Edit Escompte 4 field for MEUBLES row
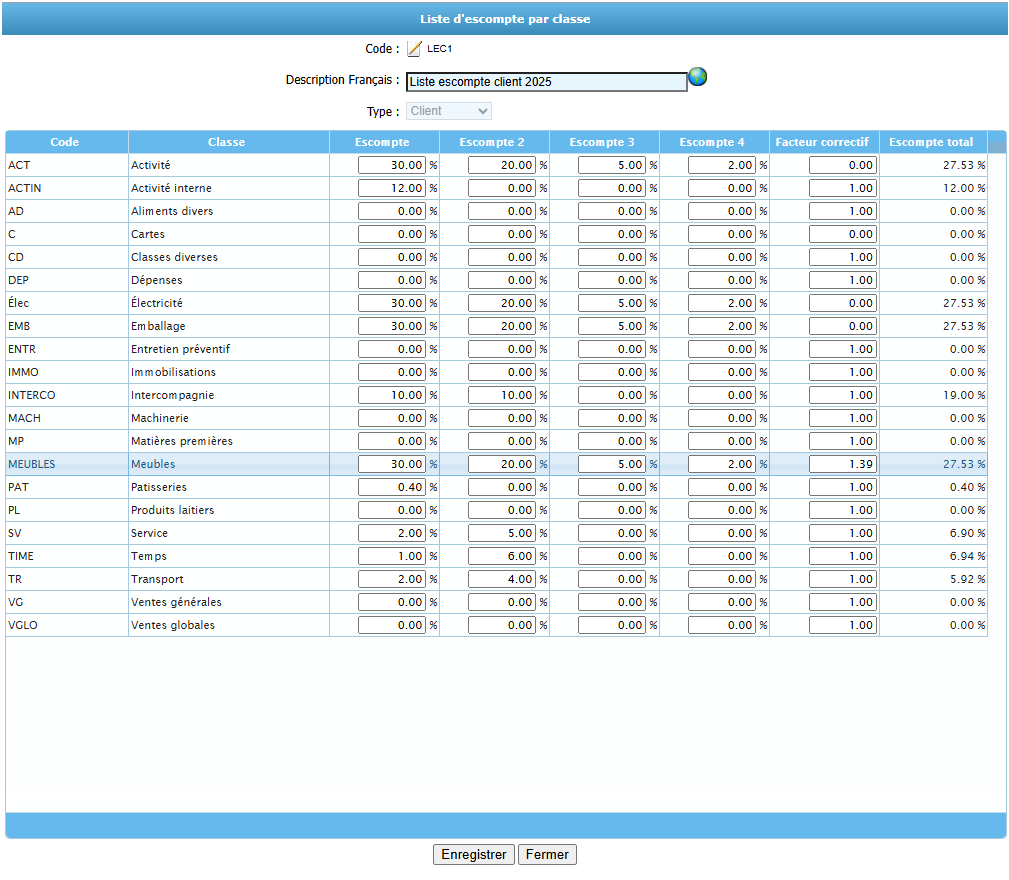 pyautogui.click(x=722, y=464)
